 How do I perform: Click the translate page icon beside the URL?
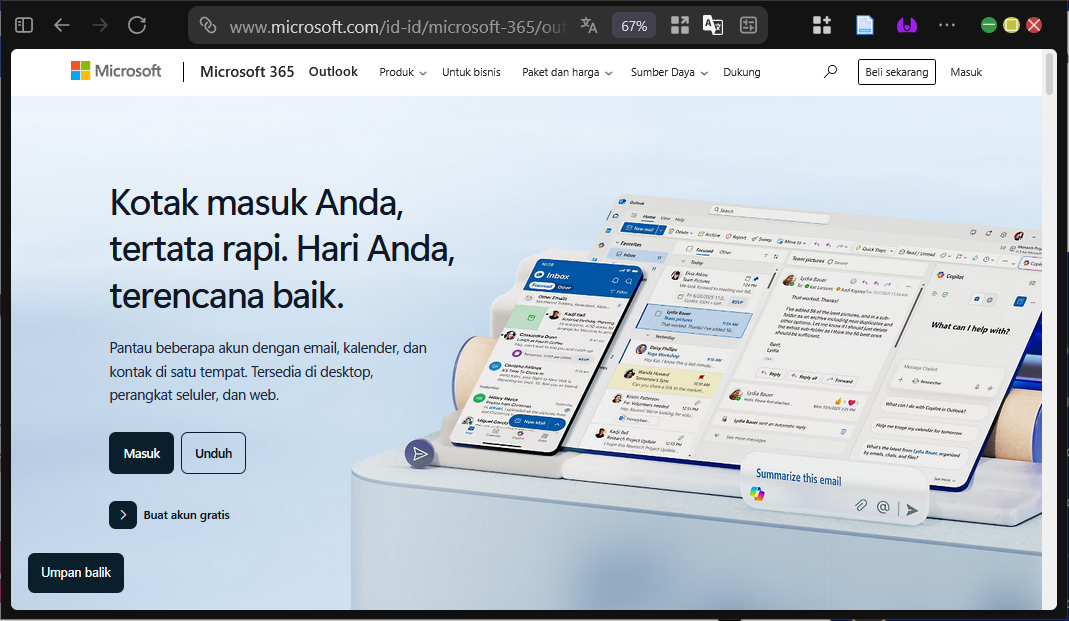pos(588,26)
